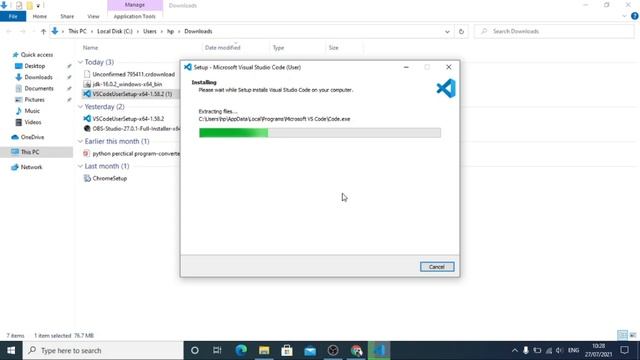Expand the ribbon with the chevron

pyautogui.click(x=624, y=16)
